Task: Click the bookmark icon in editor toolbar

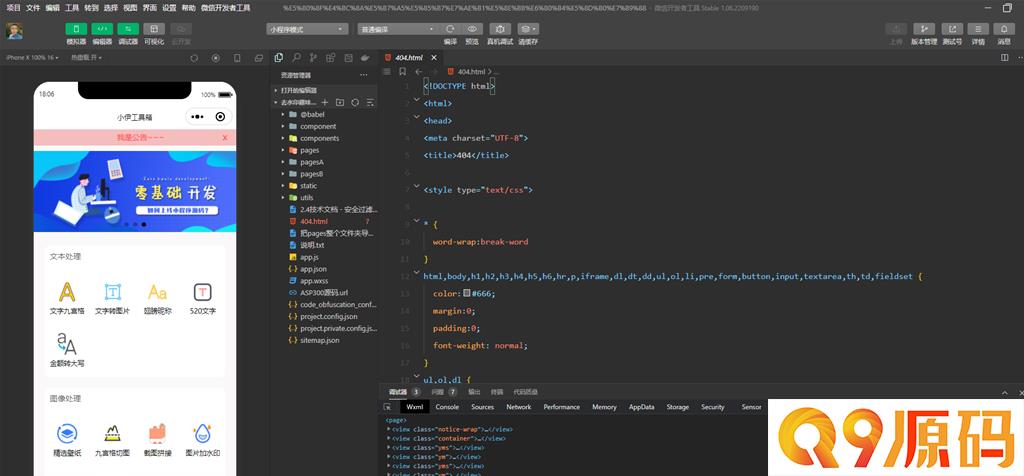Action: pos(403,72)
